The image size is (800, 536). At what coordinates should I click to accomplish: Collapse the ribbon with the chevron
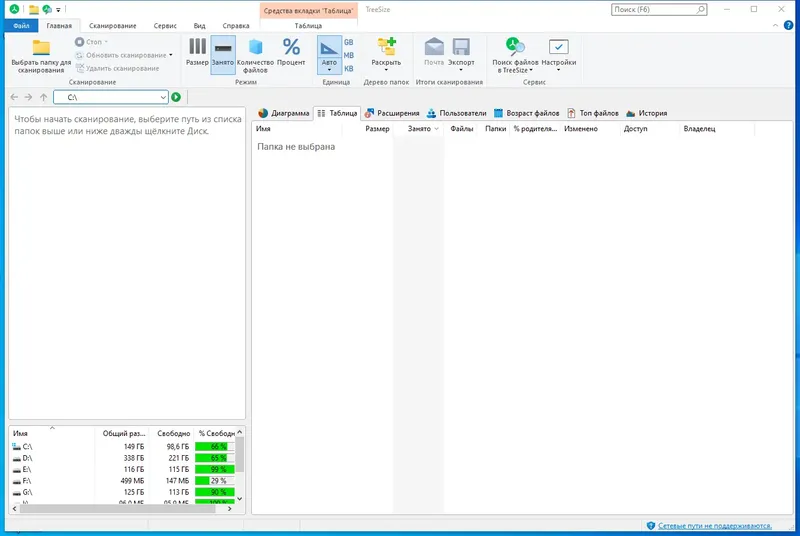click(775, 25)
